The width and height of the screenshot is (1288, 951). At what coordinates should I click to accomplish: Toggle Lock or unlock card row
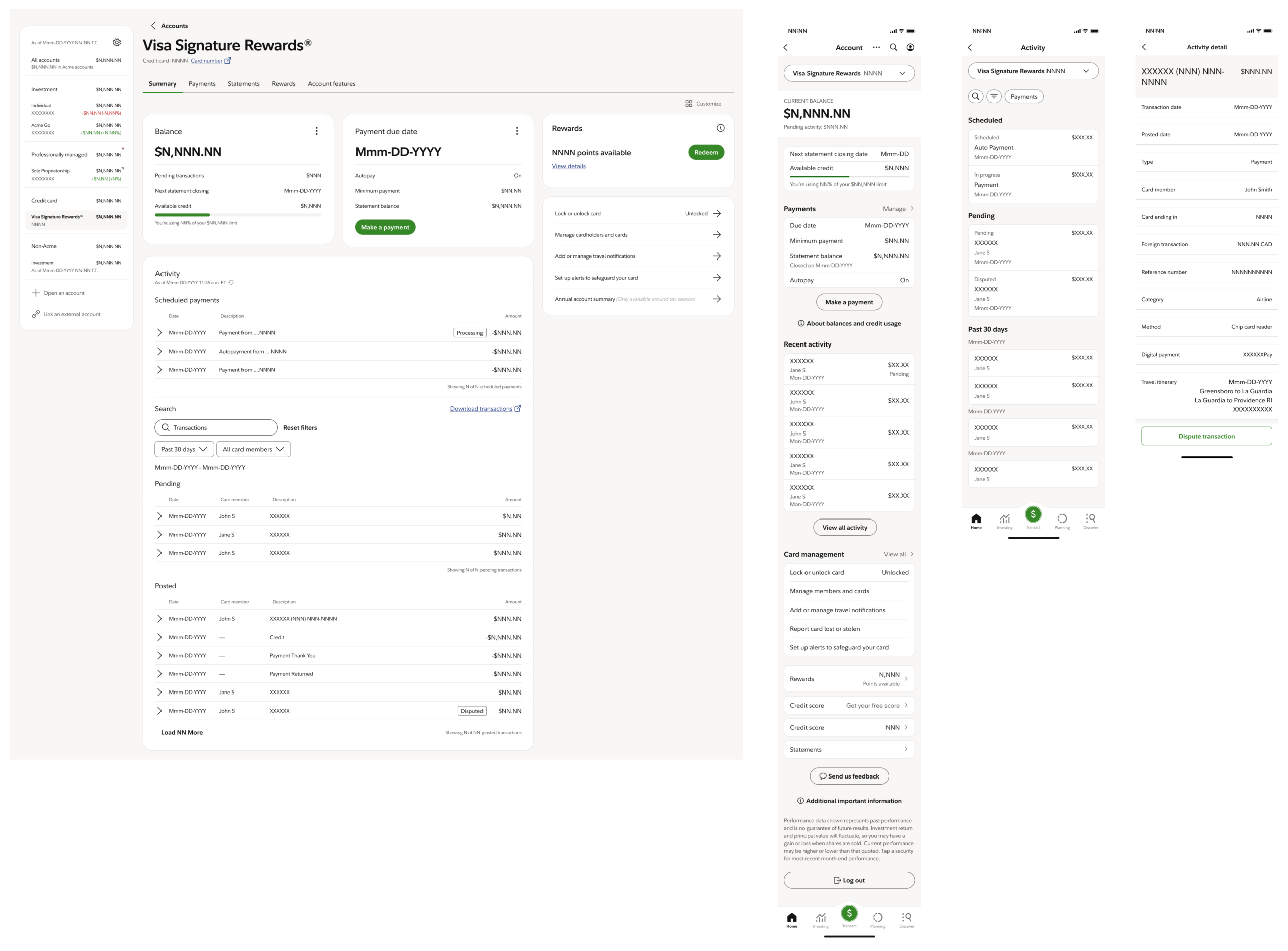pyautogui.click(x=637, y=214)
